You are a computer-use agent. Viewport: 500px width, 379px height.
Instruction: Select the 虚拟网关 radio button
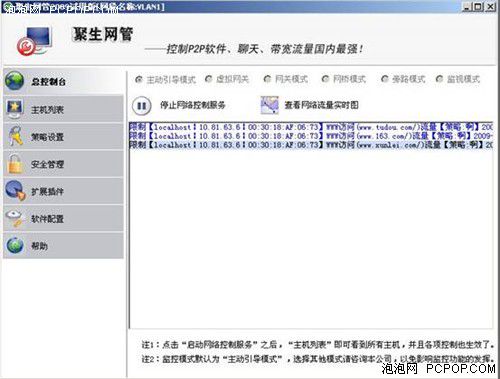point(209,79)
